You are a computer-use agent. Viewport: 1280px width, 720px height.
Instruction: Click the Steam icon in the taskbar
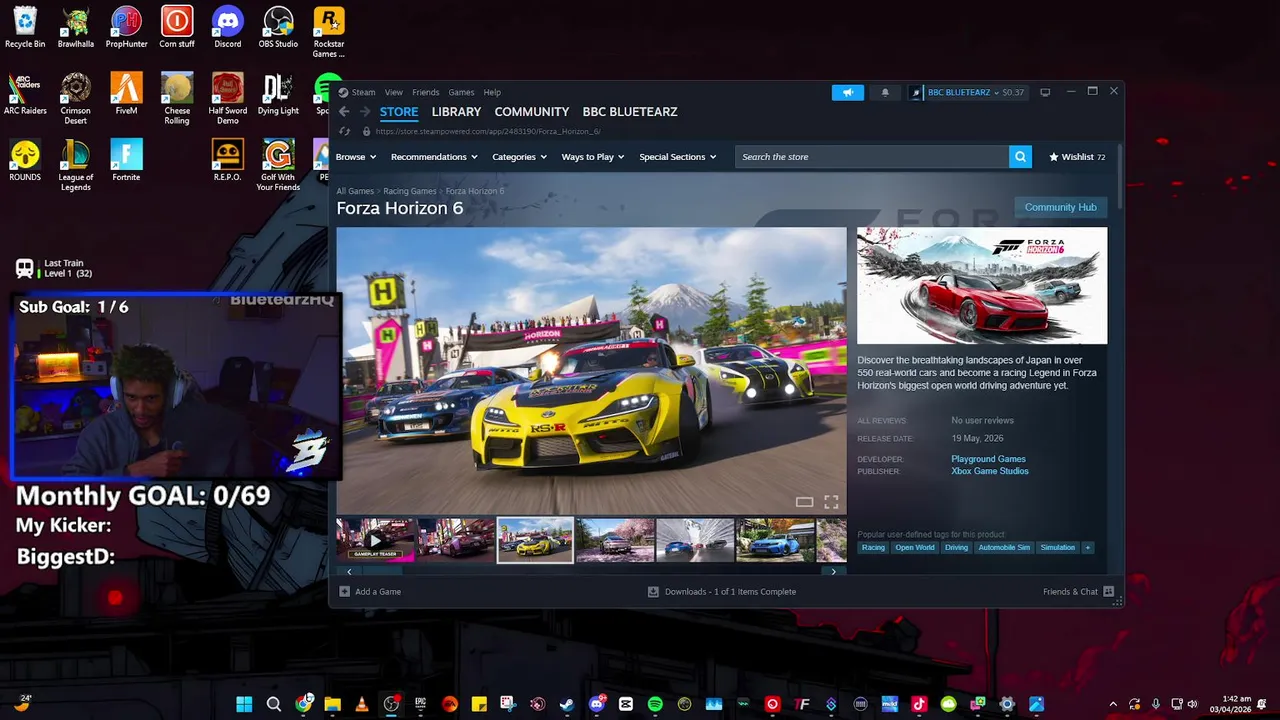[567, 704]
